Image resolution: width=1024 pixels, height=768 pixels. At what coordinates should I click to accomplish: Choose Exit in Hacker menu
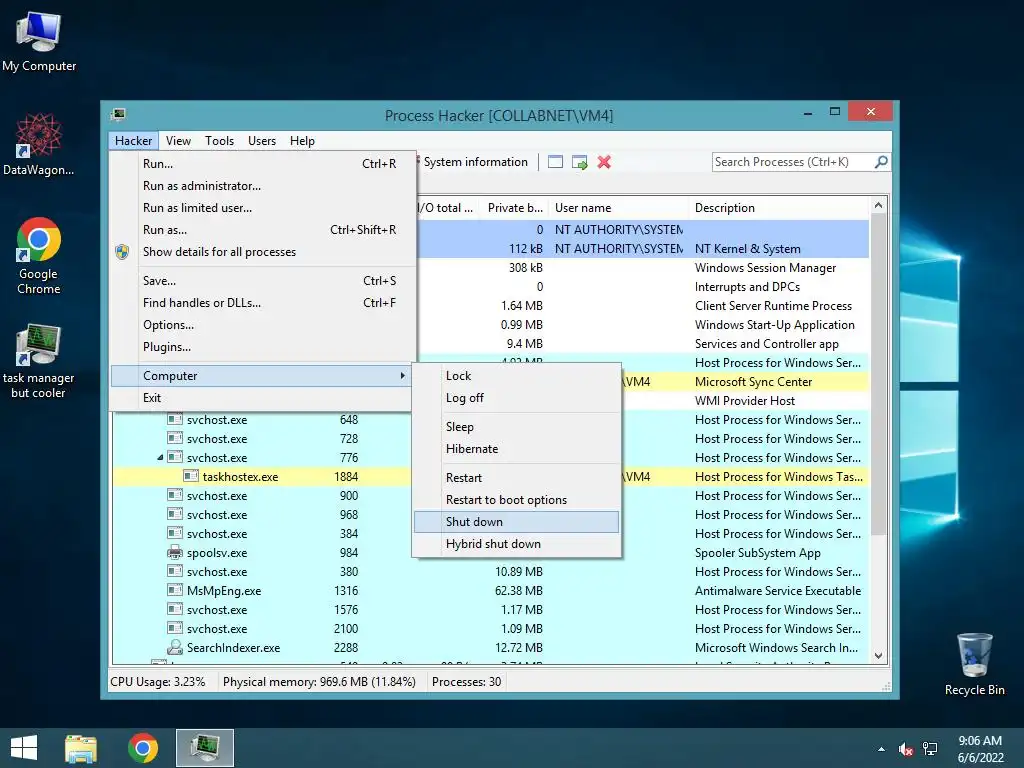coord(261,398)
